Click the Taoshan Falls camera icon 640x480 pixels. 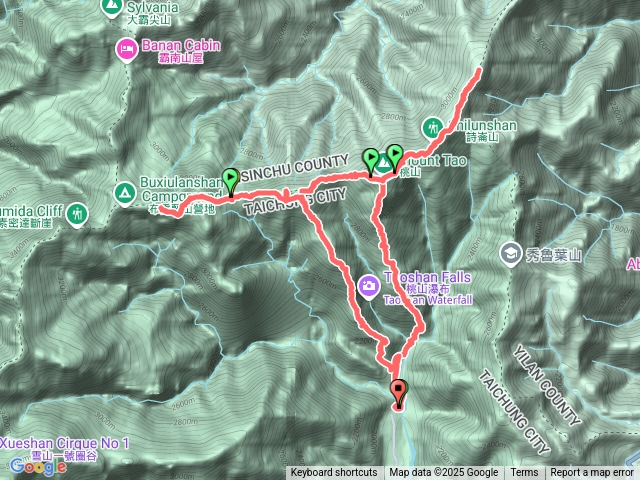[x=369, y=287]
